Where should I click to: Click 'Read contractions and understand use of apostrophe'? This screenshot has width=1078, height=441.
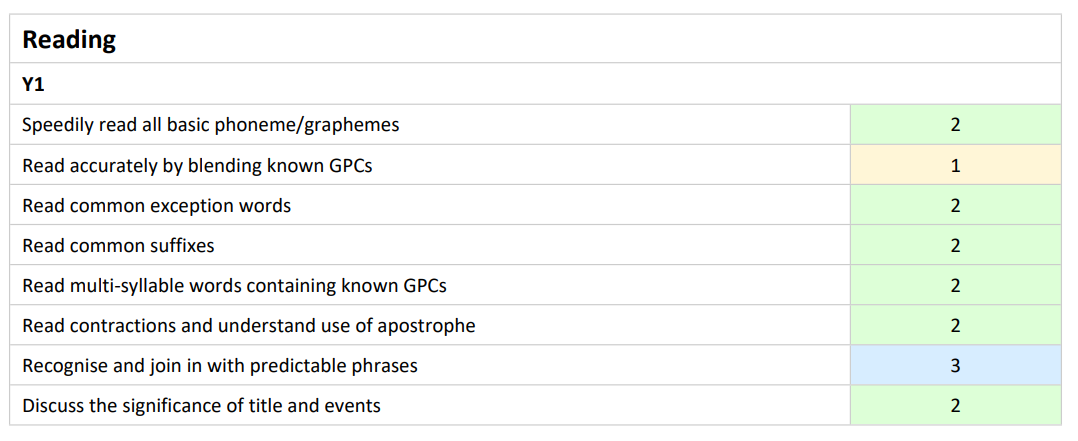249,325
